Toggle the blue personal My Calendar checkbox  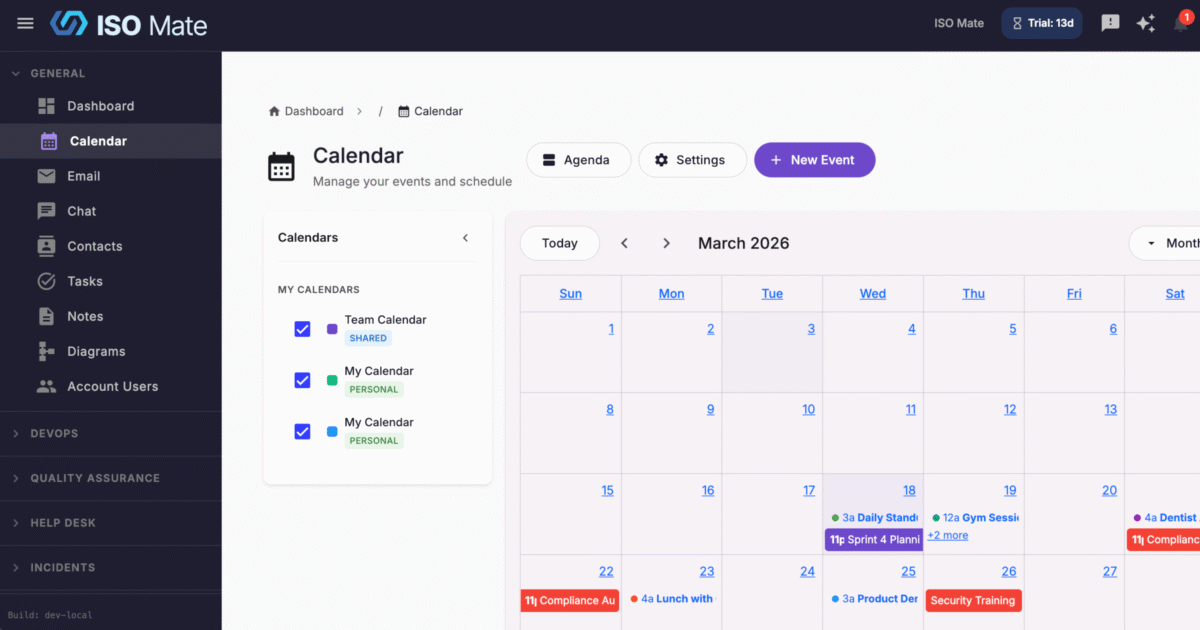pyautogui.click(x=302, y=431)
